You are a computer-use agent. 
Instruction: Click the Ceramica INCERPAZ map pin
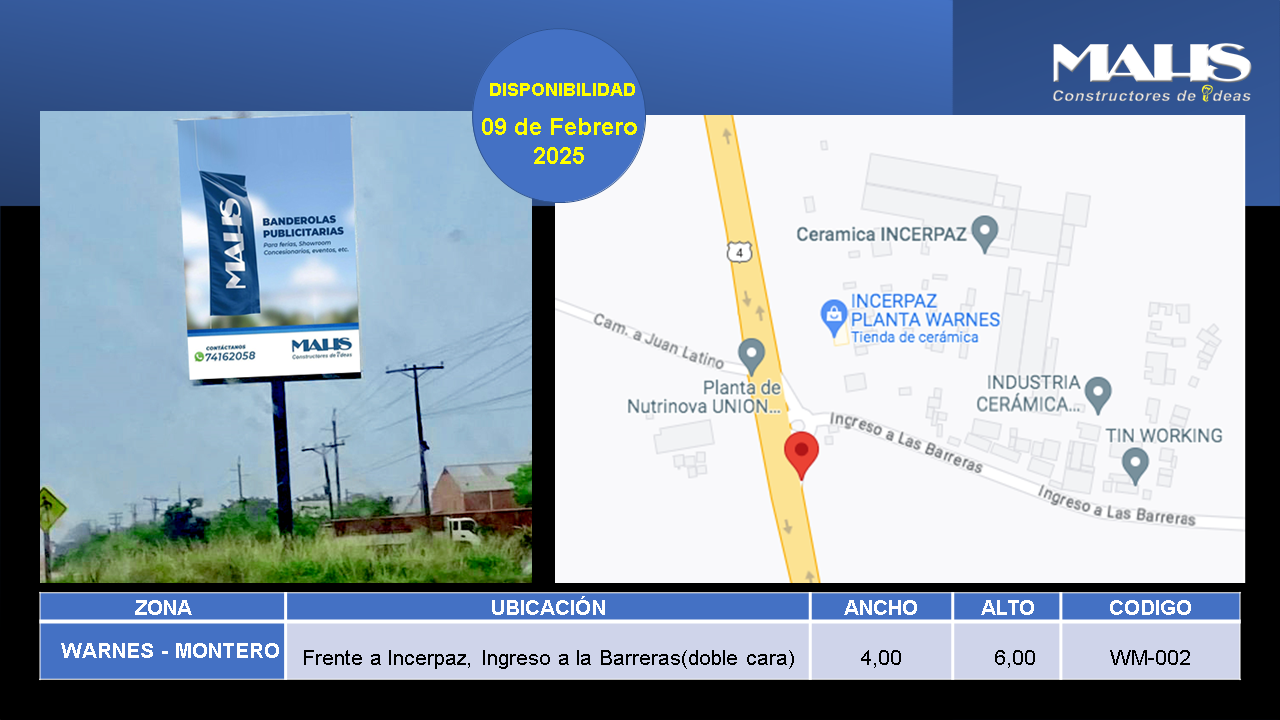[985, 234]
